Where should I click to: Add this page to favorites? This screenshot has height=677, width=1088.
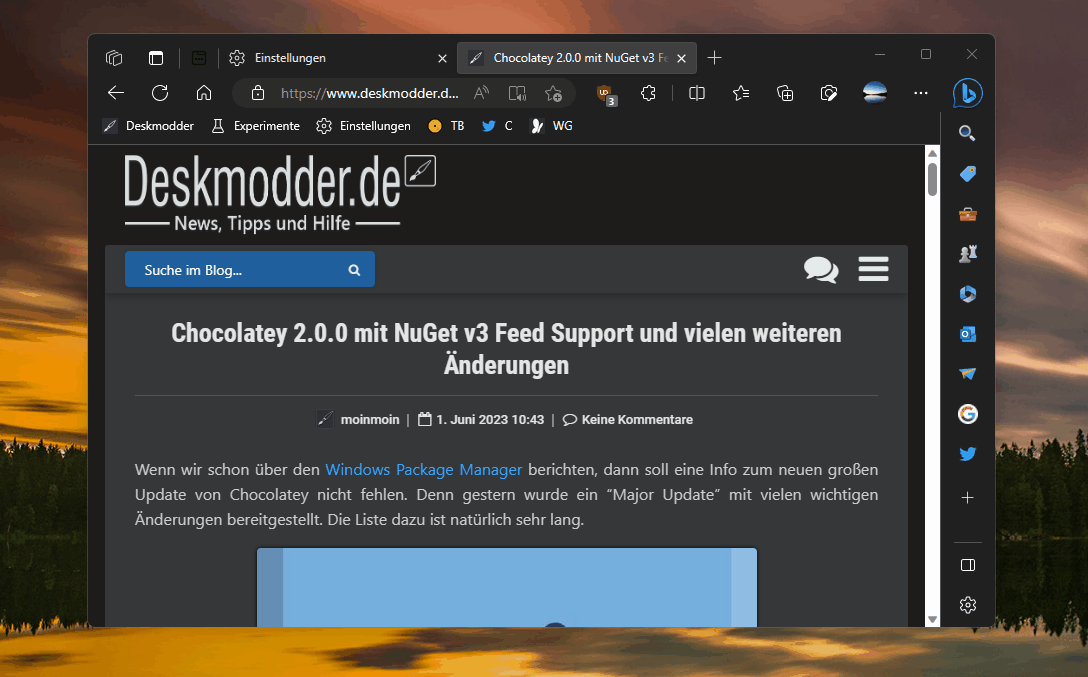pos(553,93)
